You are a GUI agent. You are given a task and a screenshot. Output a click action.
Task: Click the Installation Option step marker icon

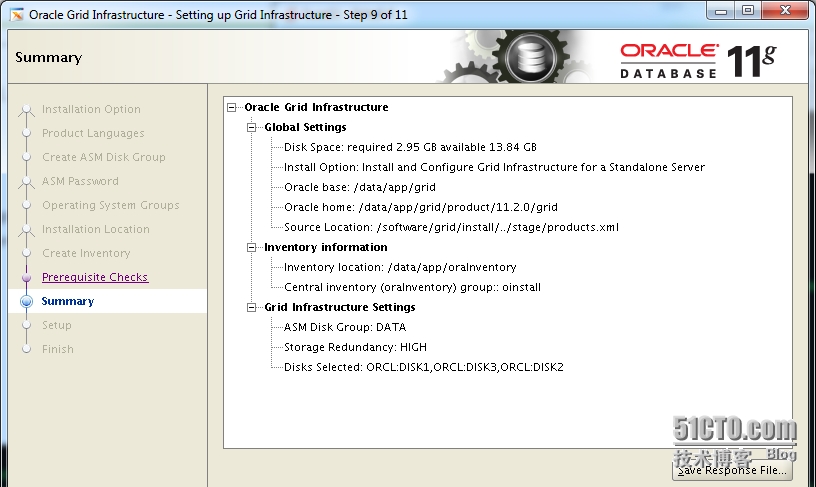pos(27,110)
